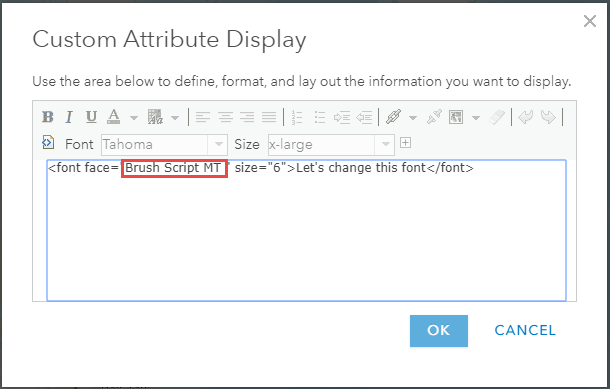The height and width of the screenshot is (389, 610).
Task: Decrease text indent
Action: click(365, 117)
